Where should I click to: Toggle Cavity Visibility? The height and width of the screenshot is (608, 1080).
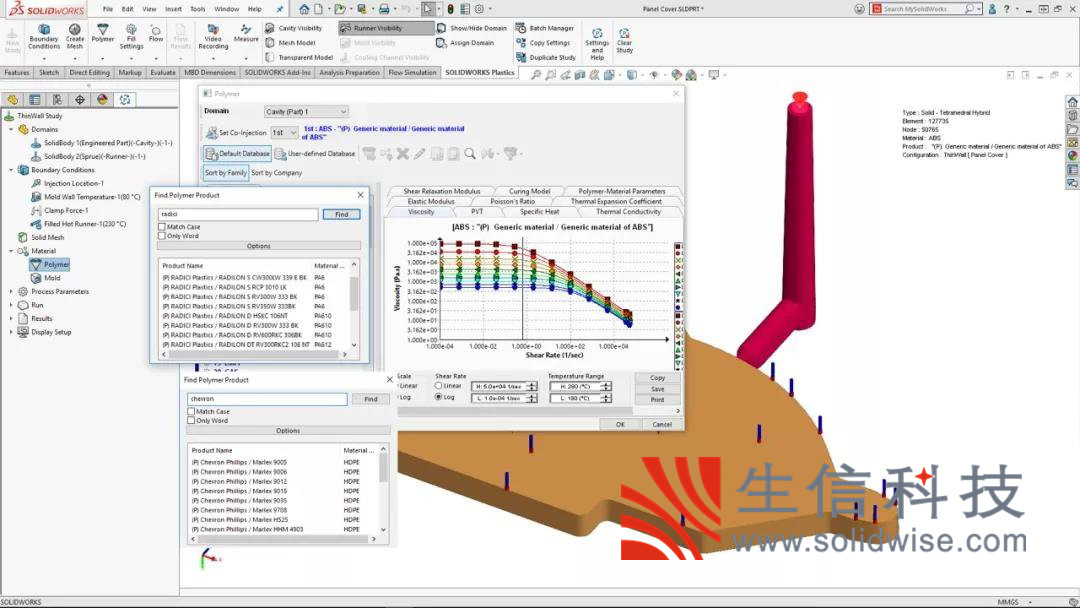pyautogui.click(x=293, y=28)
